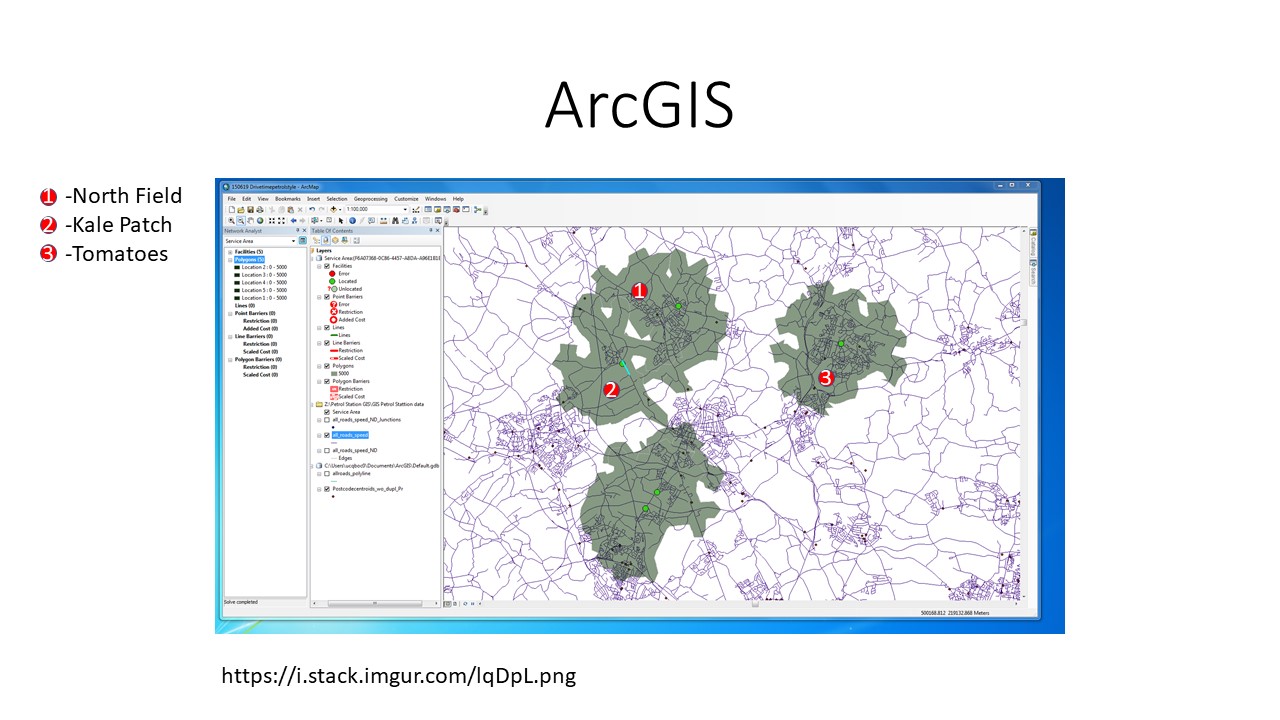1280x720 pixels.
Task: Select the Zoom In tool
Action: tap(231, 220)
